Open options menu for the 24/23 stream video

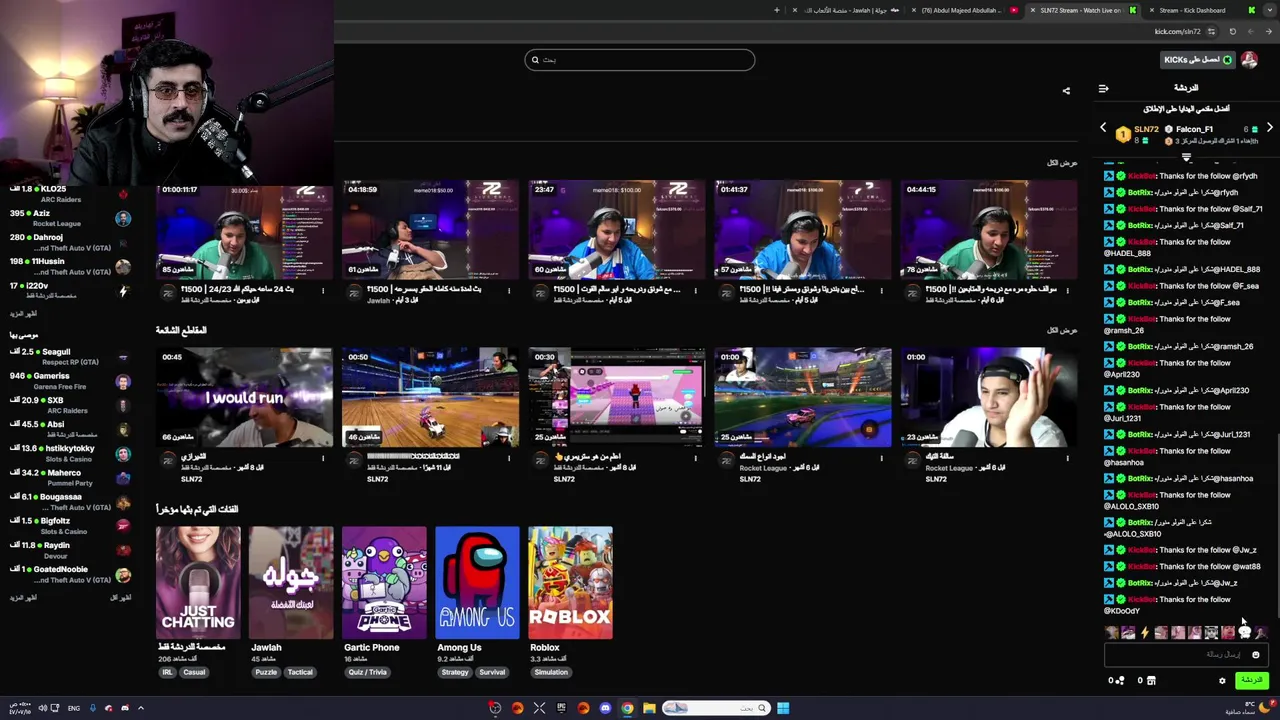[323, 291]
